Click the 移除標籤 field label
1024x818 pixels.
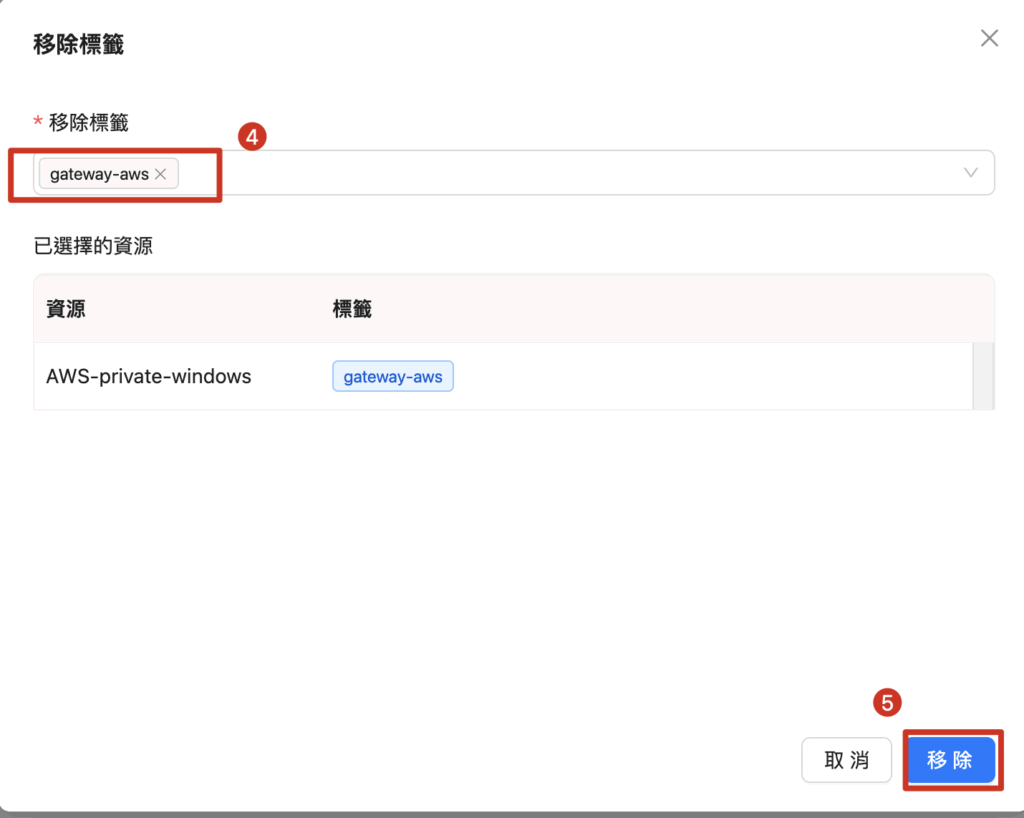pos(89,123)
